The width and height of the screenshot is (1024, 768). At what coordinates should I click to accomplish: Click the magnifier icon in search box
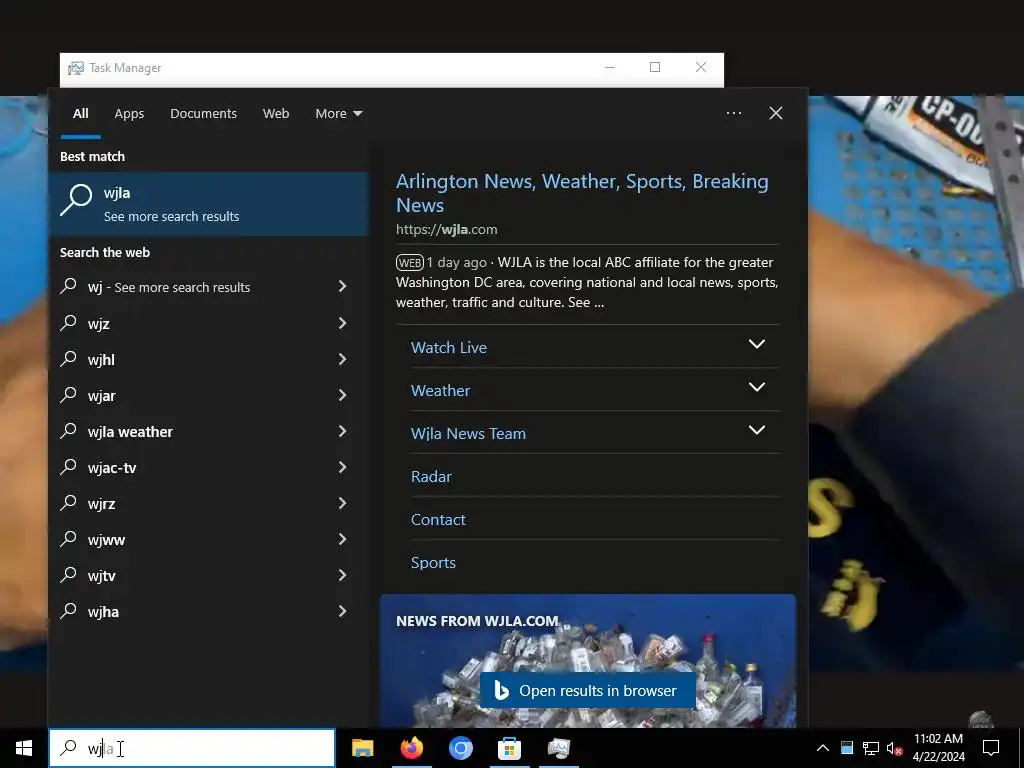pyautogui.click(x=69, y=747)
